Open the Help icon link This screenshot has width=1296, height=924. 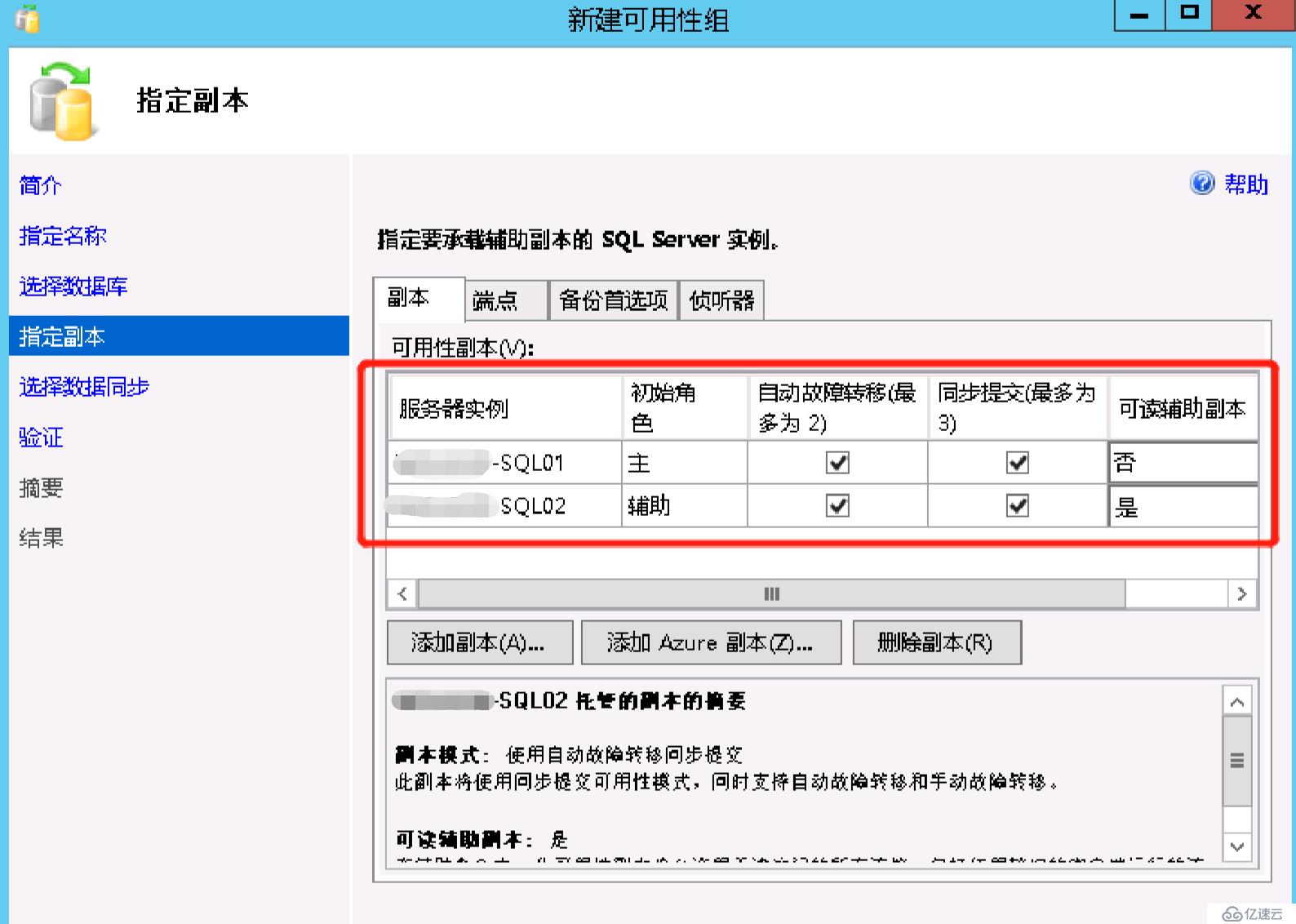(1202, 184)
